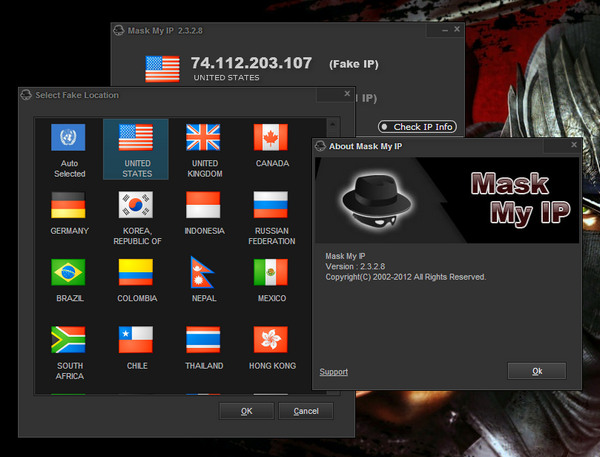The height and width of the screenshot is (457, 600).
Task: Select the Korea, Republic of flag
Action: (x=135, y=205)
